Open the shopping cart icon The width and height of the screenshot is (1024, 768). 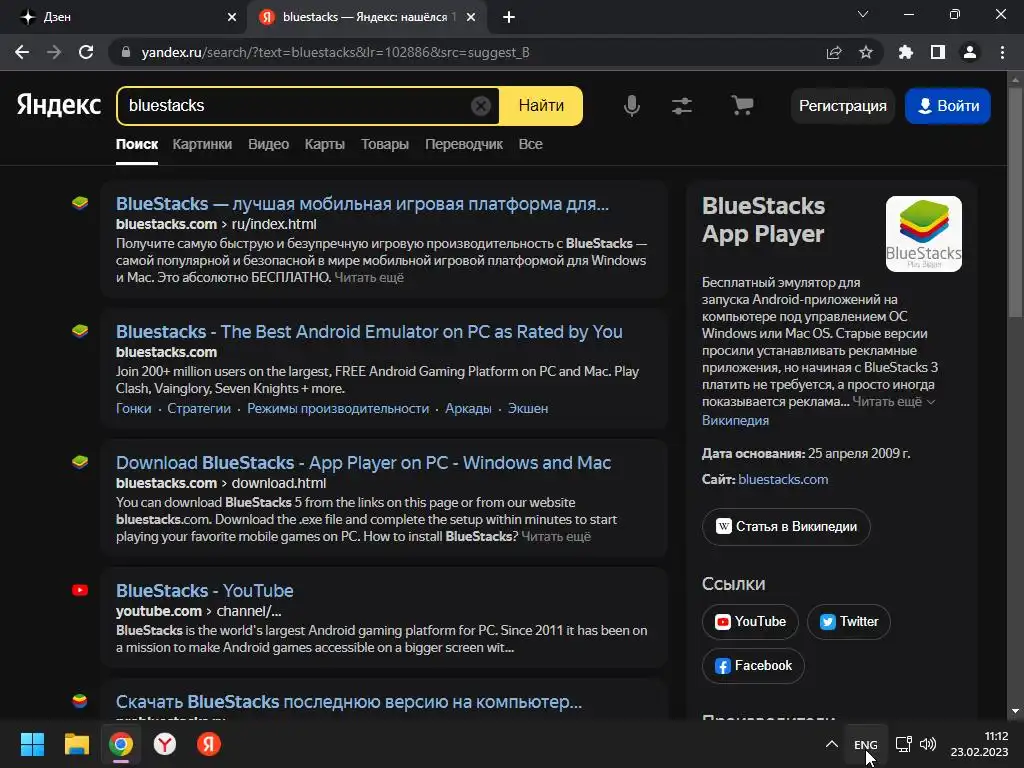(742, 106)
